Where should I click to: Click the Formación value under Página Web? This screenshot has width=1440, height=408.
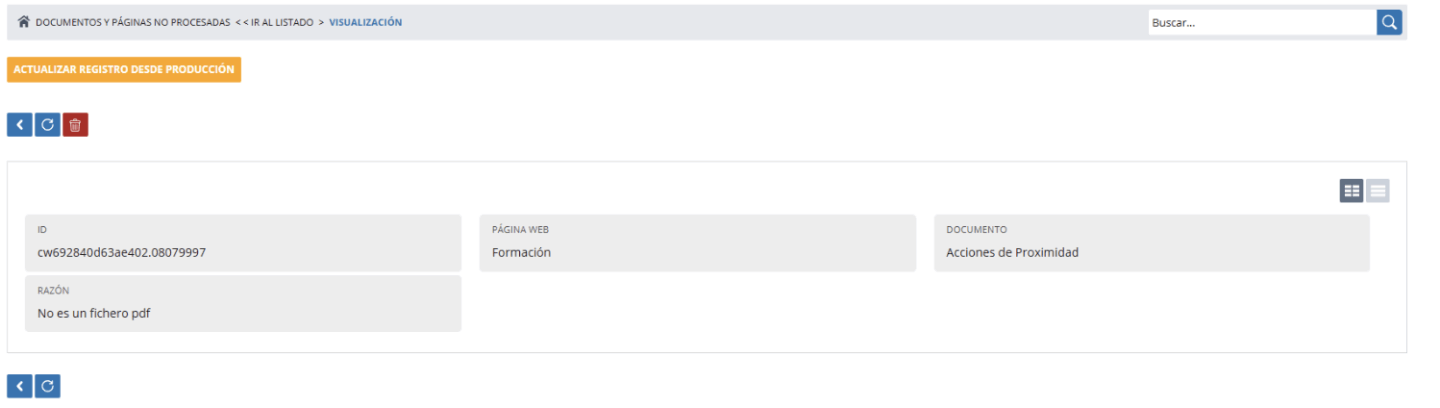tap(521, 253)
